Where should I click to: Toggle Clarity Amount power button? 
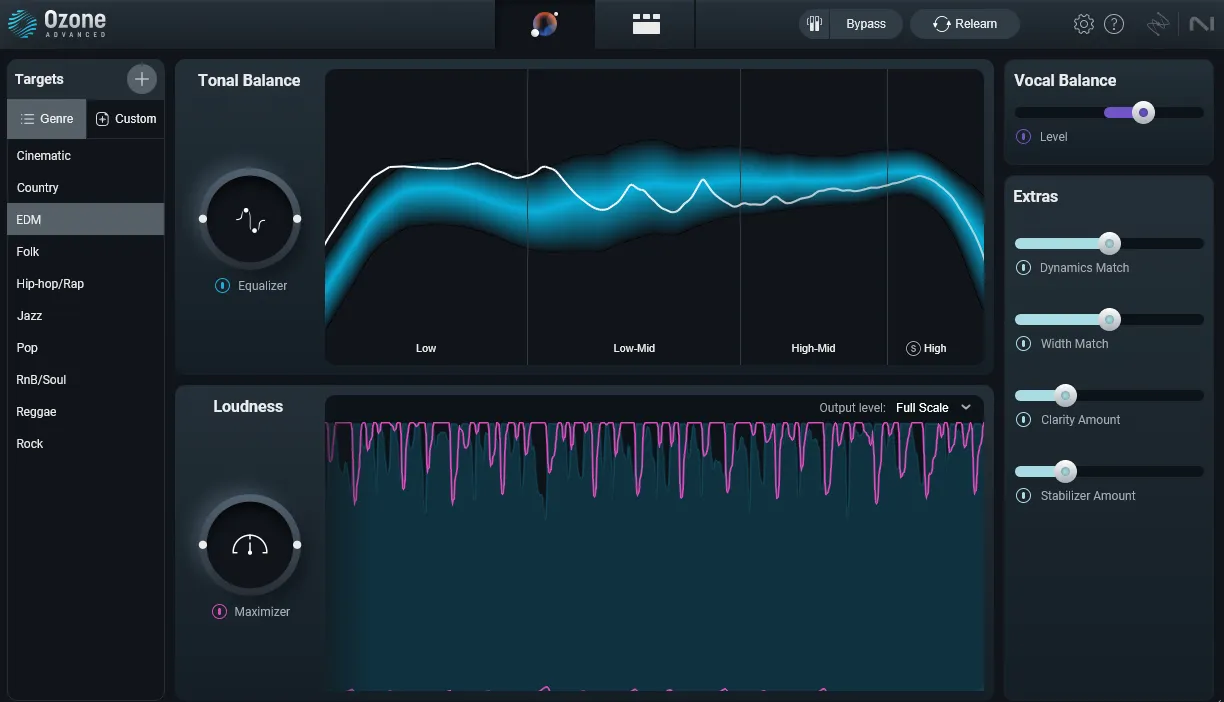(1023, 420)
